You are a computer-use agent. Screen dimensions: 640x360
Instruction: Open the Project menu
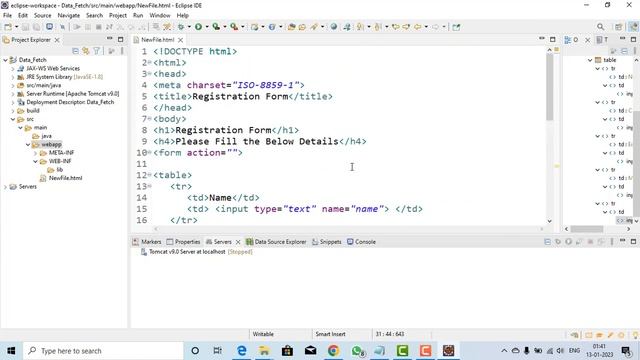(x=118, y=16)
